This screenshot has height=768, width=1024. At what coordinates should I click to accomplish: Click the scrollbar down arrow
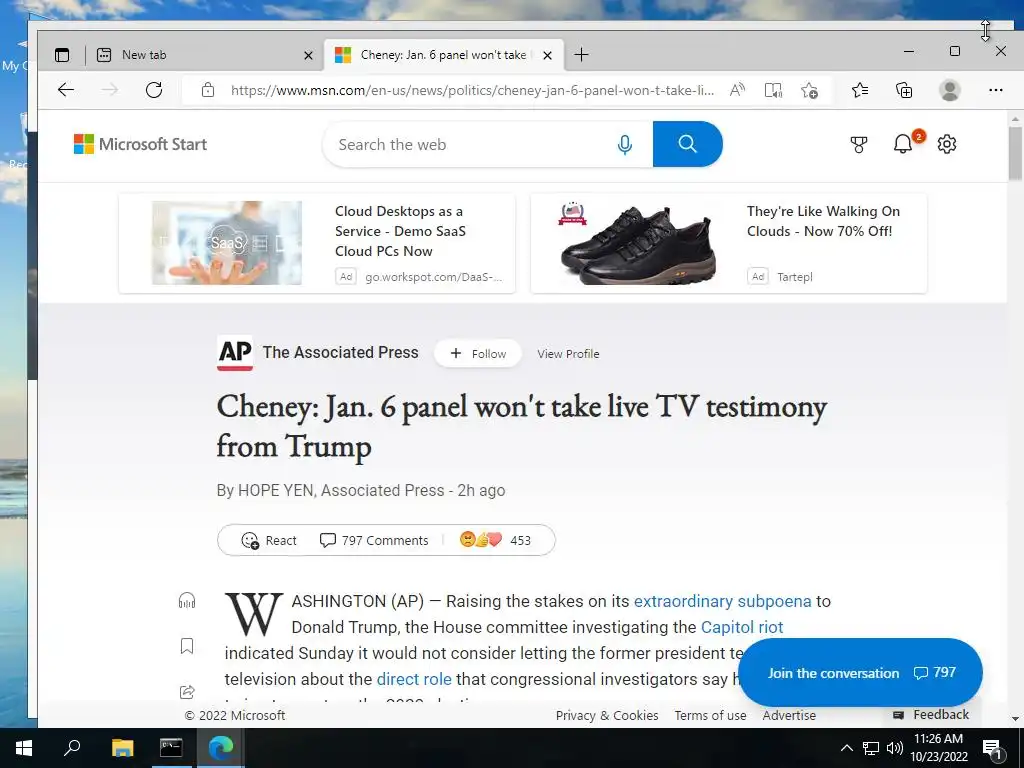point(1015,718)
